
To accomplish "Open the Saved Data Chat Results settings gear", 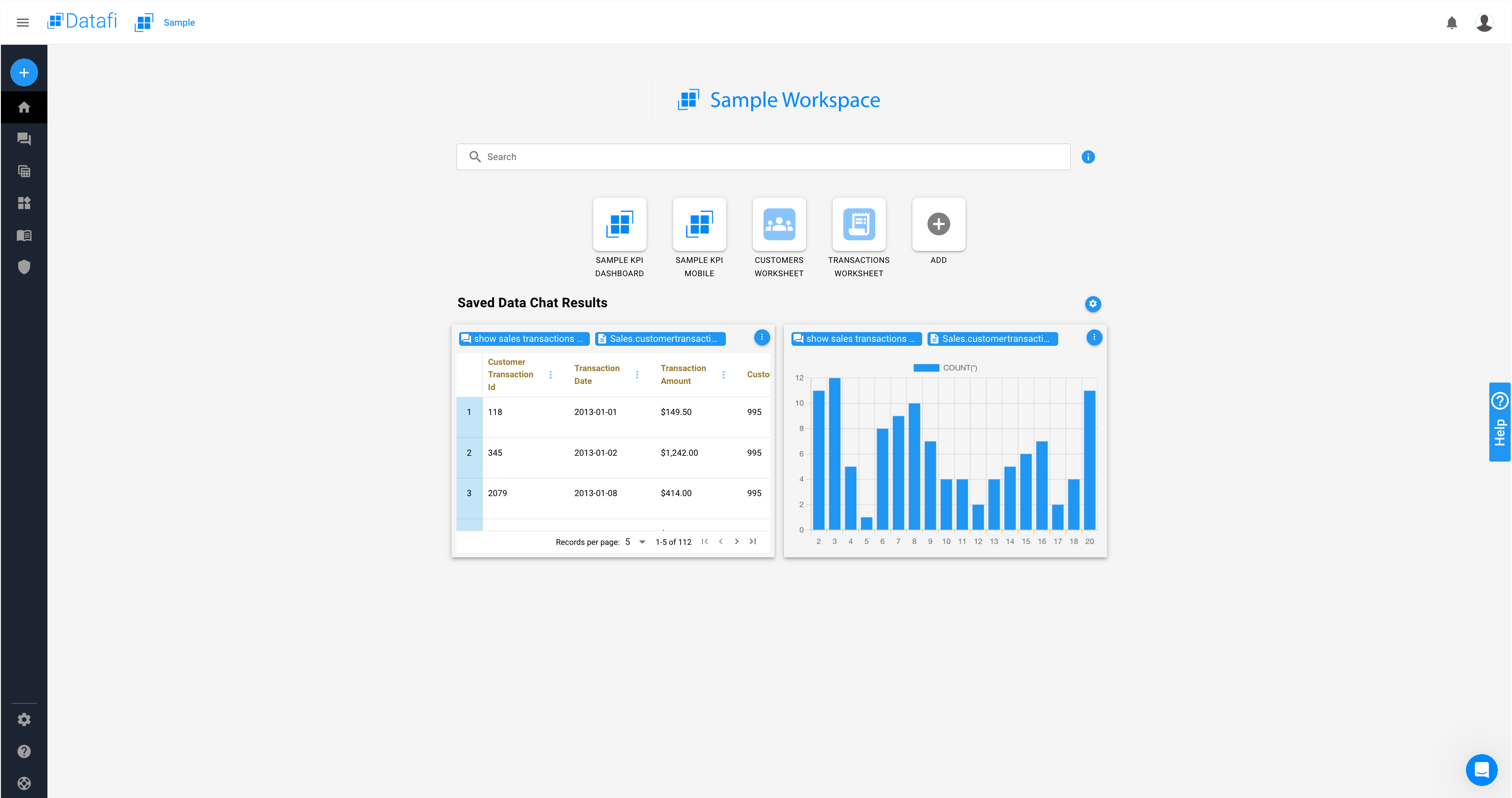I will 1092,304.
